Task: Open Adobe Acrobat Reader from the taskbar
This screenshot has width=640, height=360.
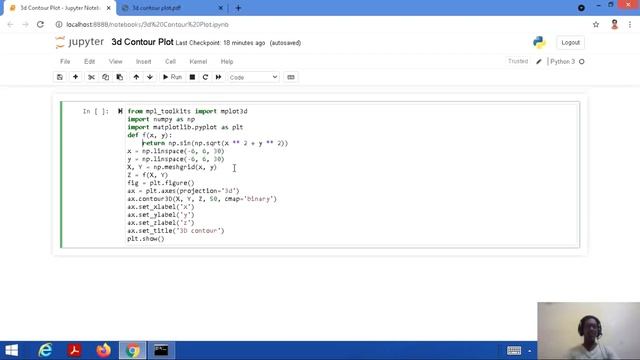Action: (75, 350)
